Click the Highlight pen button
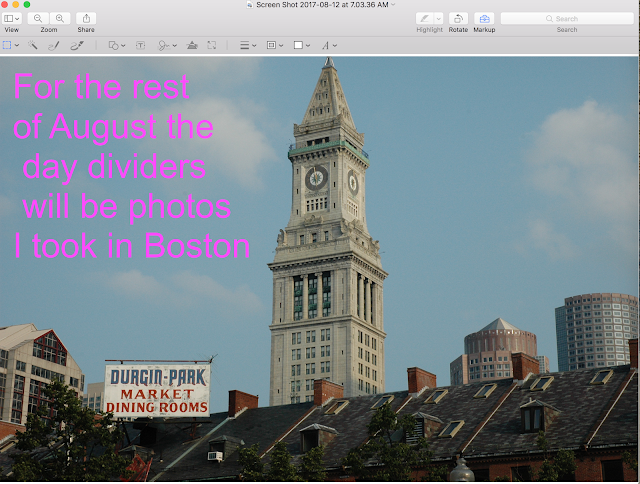 tap(424, 18)
